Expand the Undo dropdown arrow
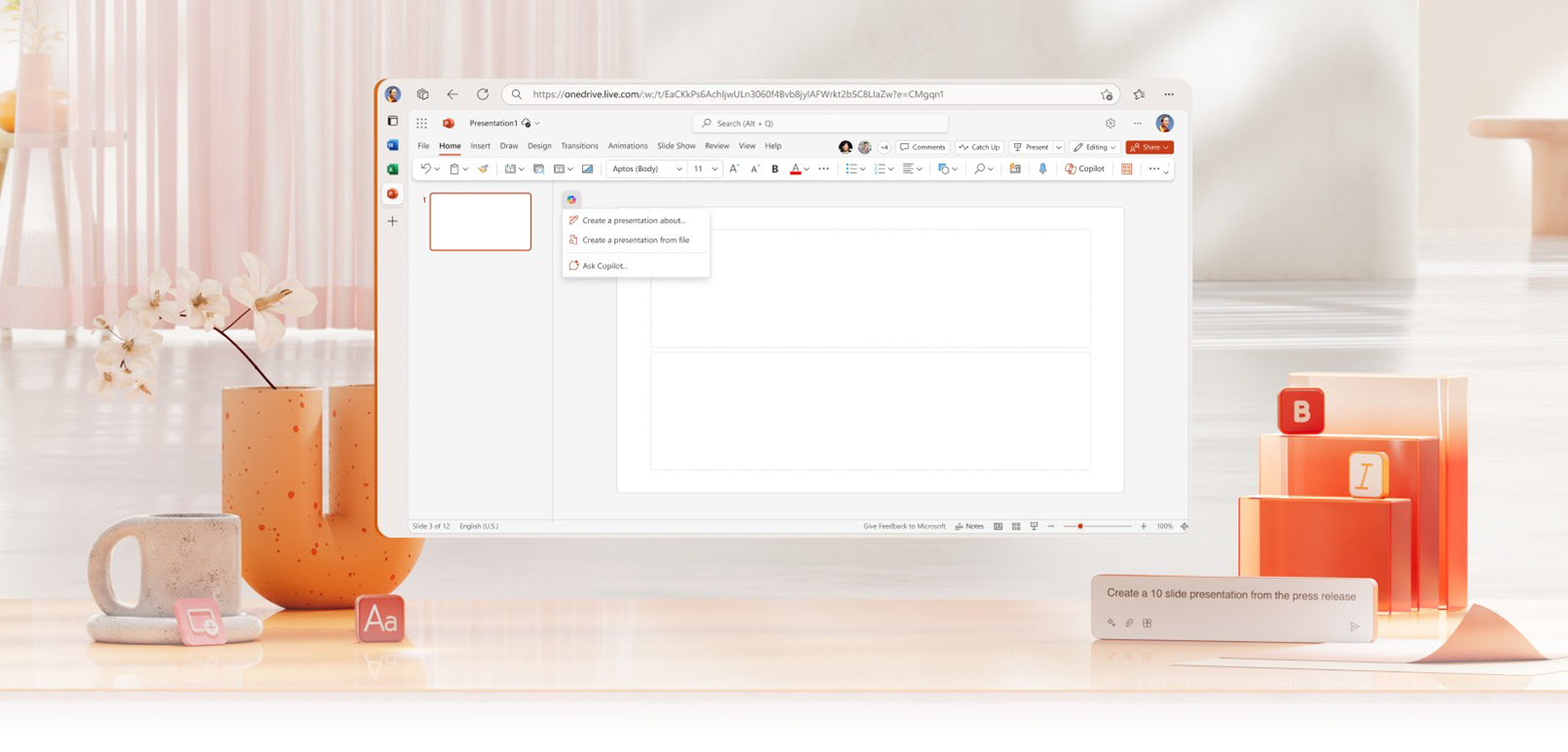 [x=437, y=169]
